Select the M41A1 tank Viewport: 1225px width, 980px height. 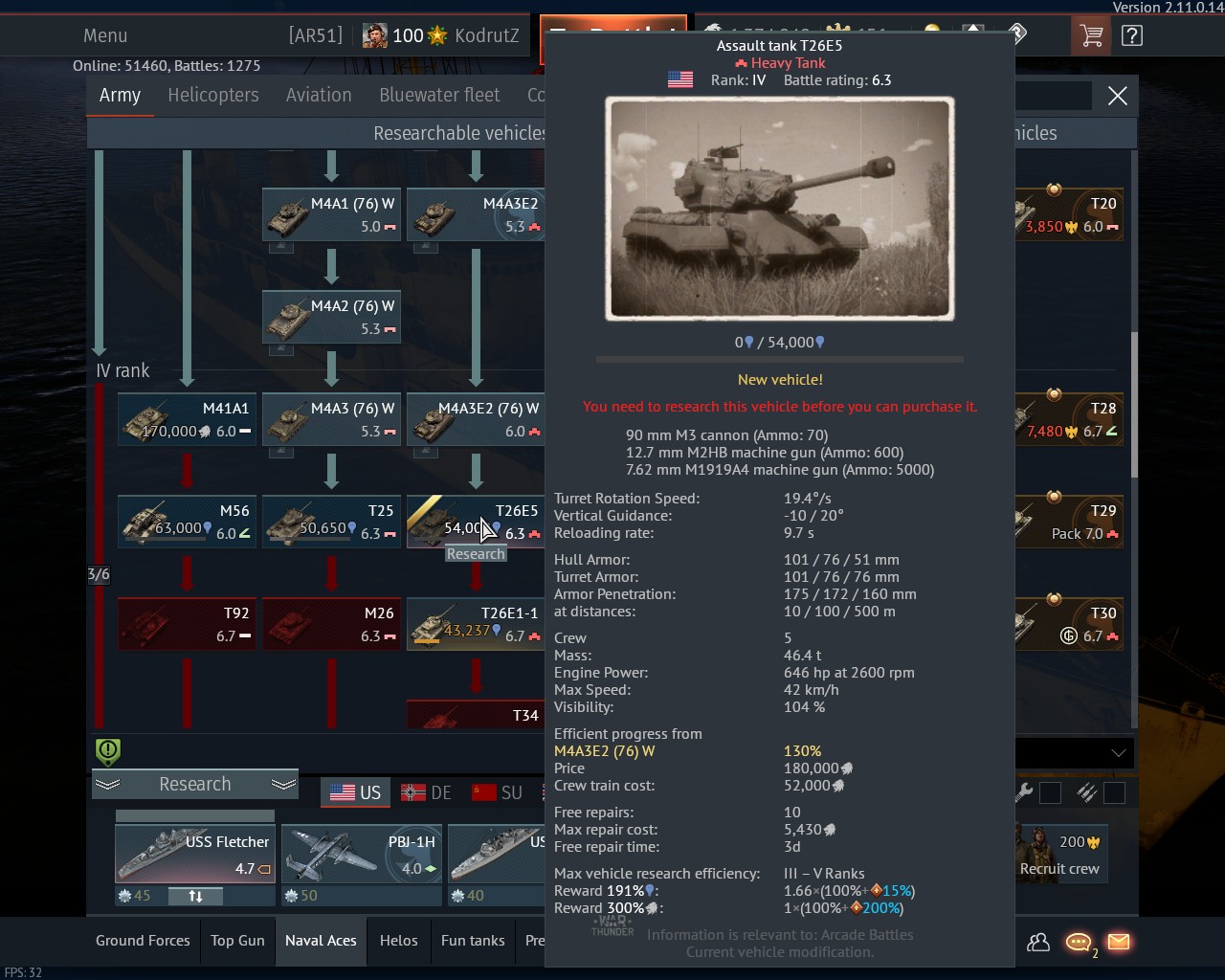coord(187,419)
